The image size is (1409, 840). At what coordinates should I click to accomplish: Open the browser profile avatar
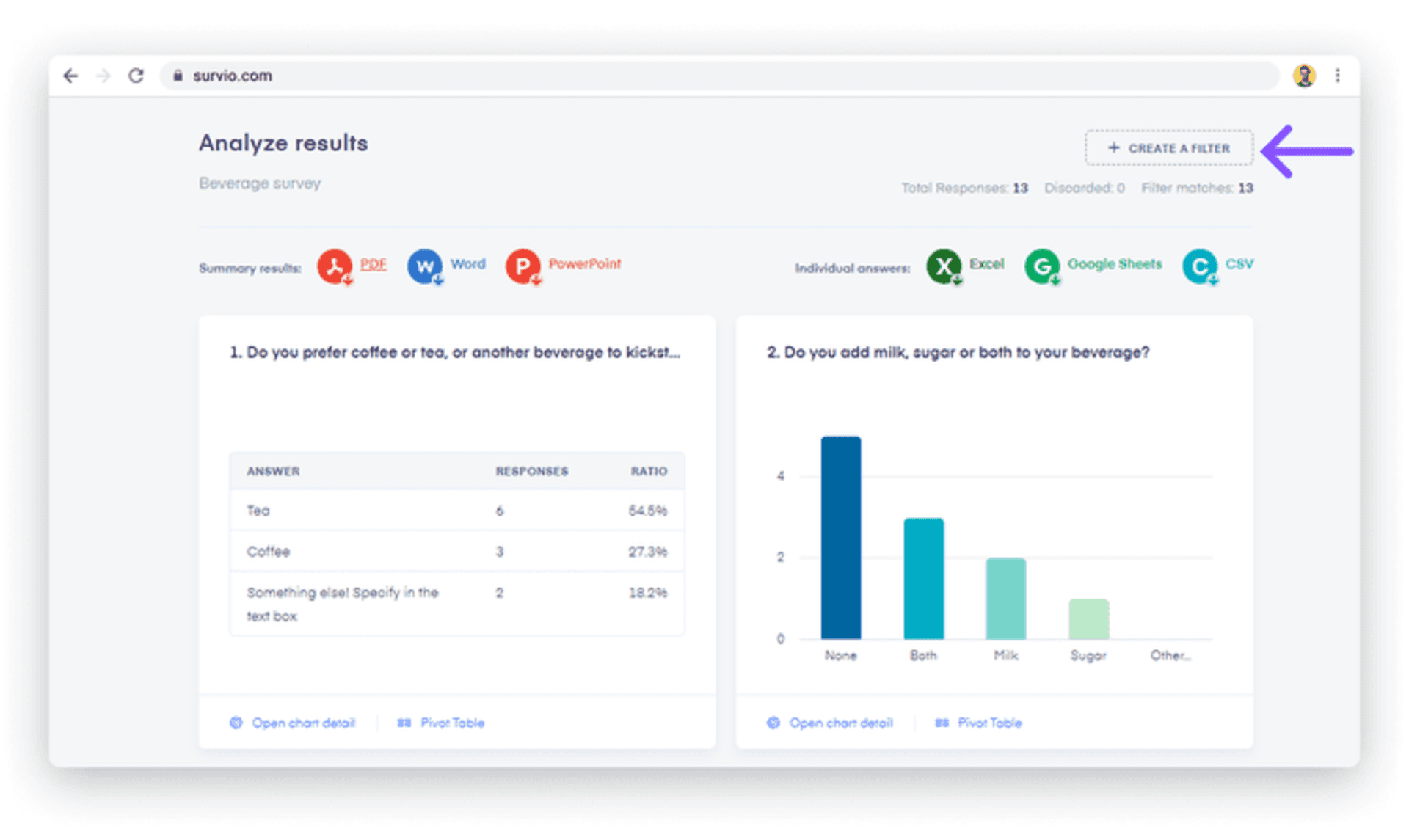1306,76
